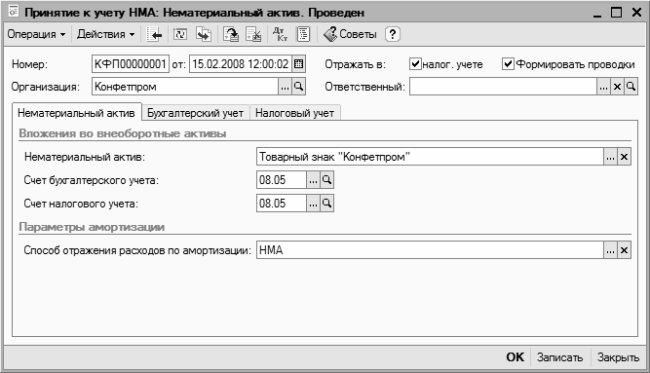Toggle Формировать проводки checkbox
Viewport: 650px width, 373px height.
(508, 64)
